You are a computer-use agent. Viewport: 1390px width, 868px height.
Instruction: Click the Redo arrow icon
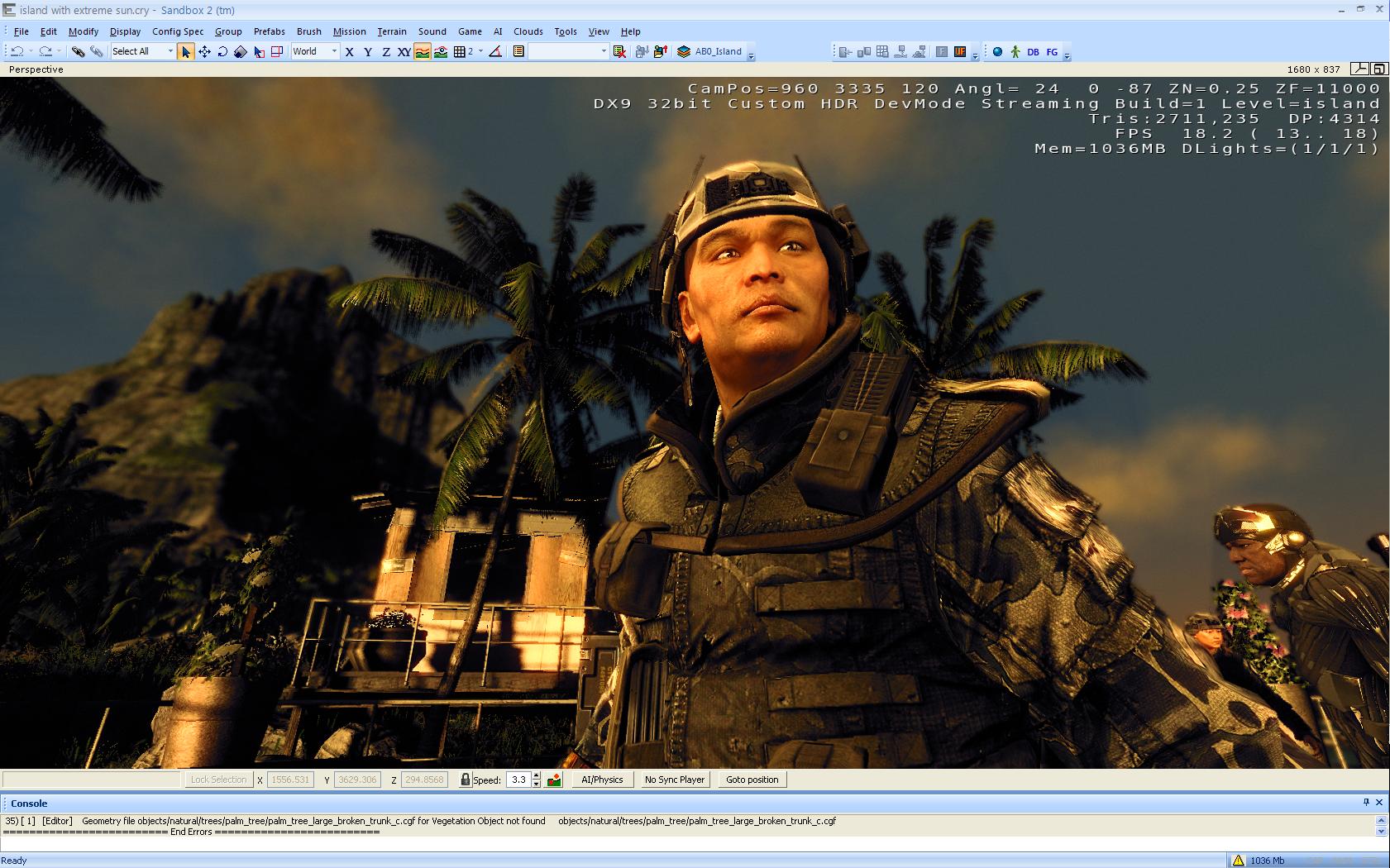tap(45, 51)
